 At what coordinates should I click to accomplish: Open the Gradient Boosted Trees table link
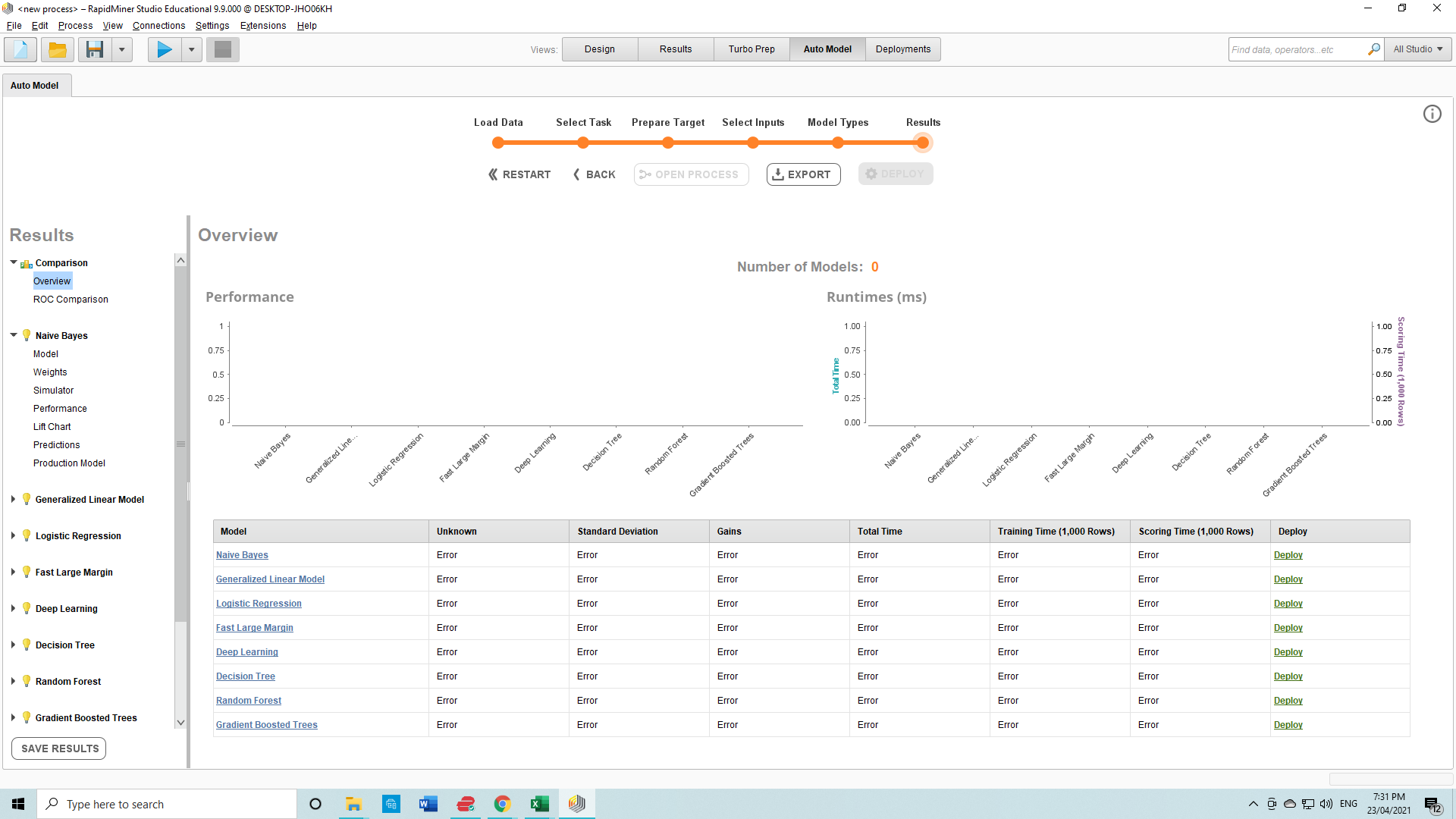pyautogui.click(x=266, y=725)
